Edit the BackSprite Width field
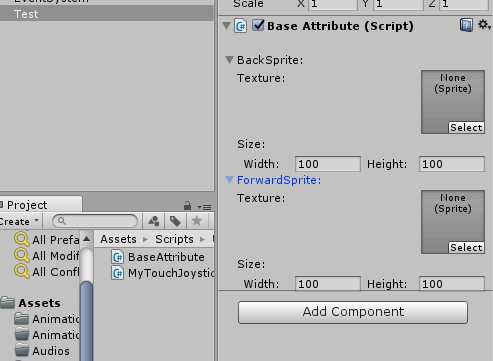This screenshot has width=493, height=361. point(328,164)
